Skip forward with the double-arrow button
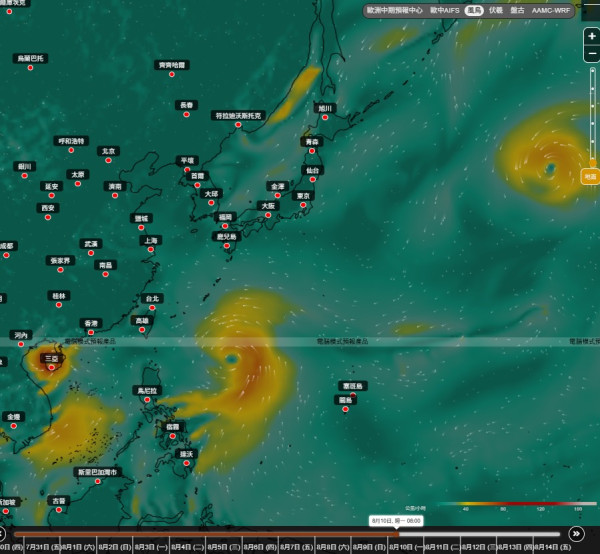The image size is (600, 554). coord(576,533)
